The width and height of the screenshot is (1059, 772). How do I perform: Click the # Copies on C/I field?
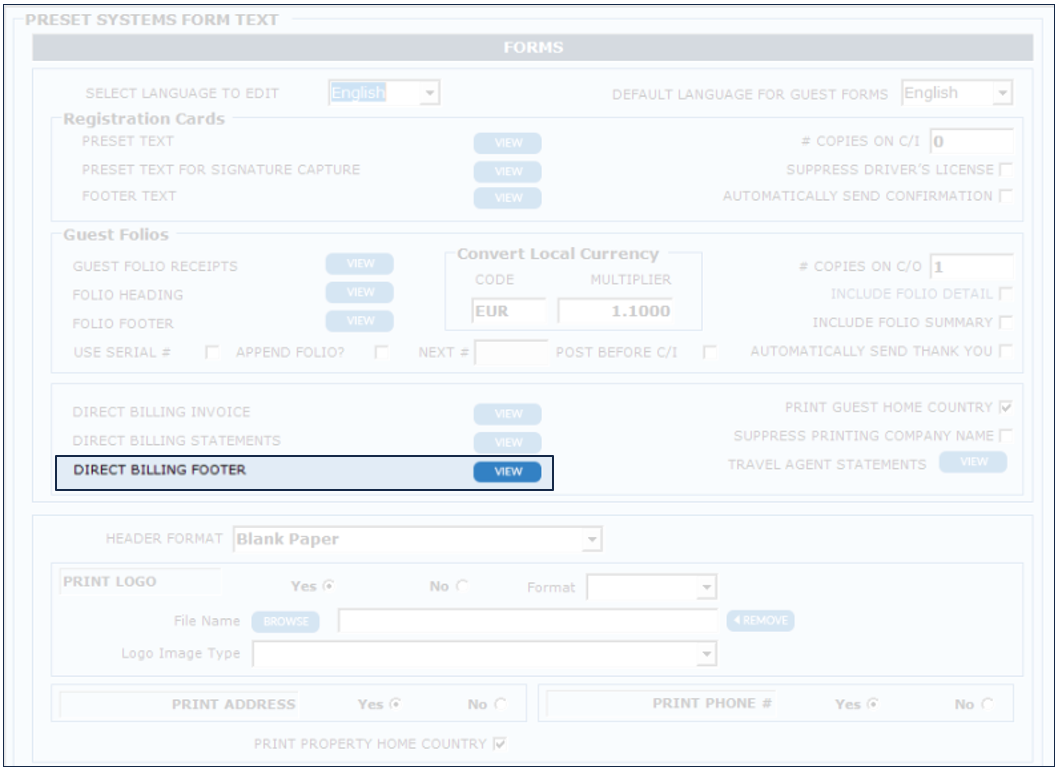pyautogui.click(x=971, y=142)
